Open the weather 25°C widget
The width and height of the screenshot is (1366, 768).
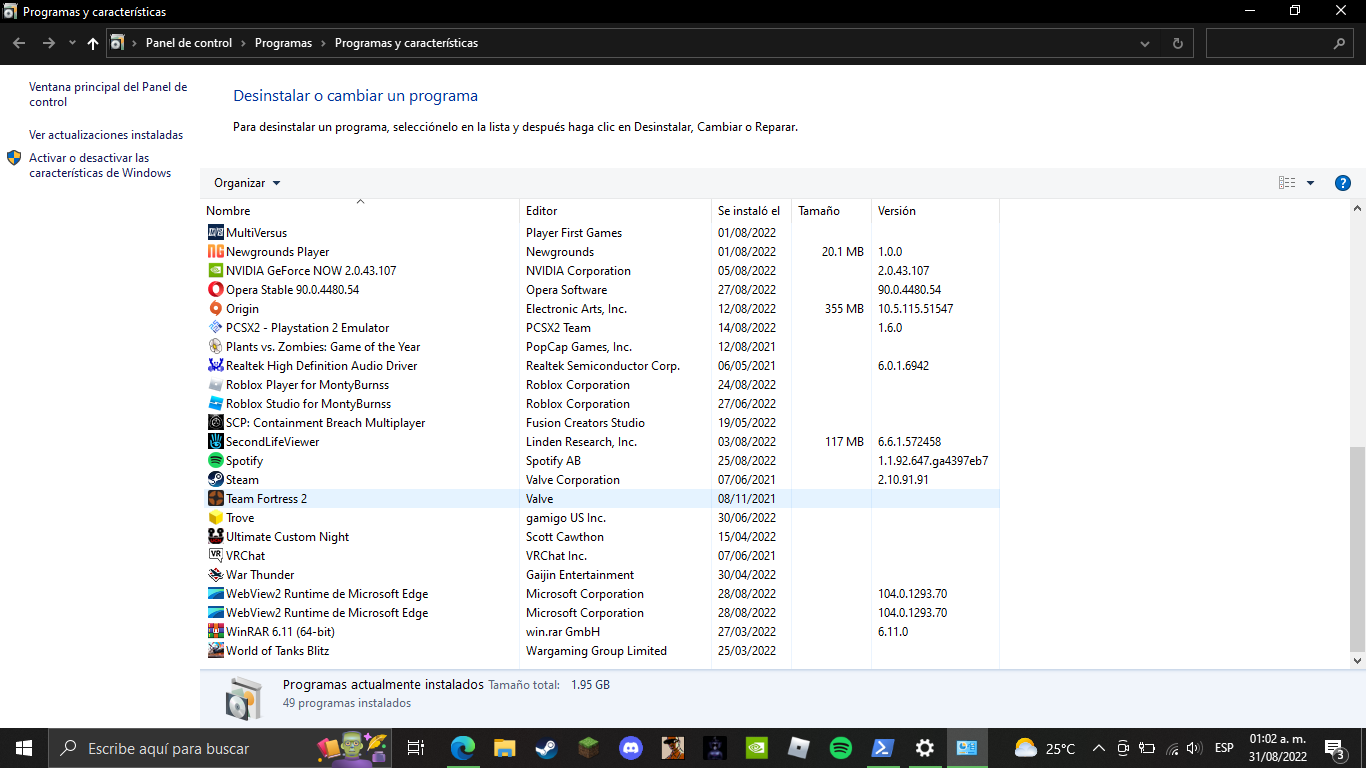coord(1045,748)
